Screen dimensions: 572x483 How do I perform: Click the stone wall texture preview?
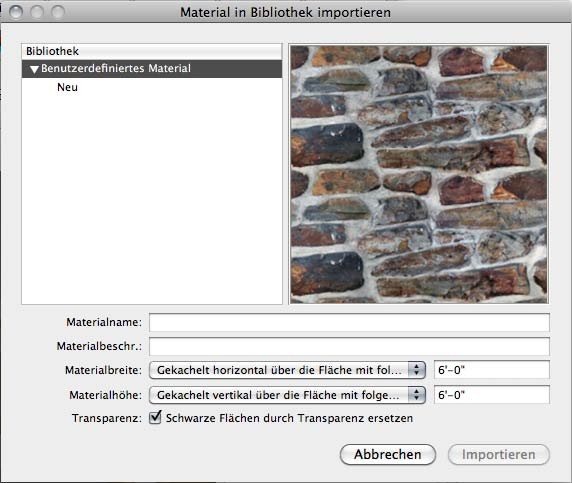click(x=419, y=174)
